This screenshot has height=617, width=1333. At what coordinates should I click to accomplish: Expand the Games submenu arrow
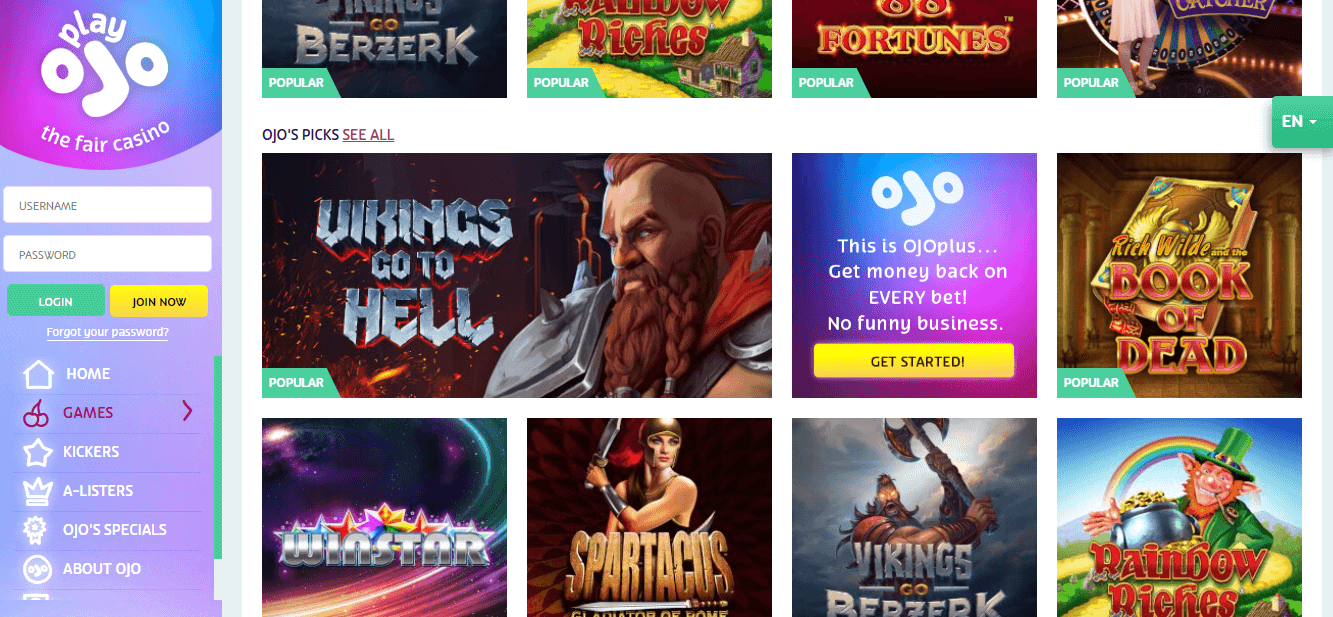[187, 411]
